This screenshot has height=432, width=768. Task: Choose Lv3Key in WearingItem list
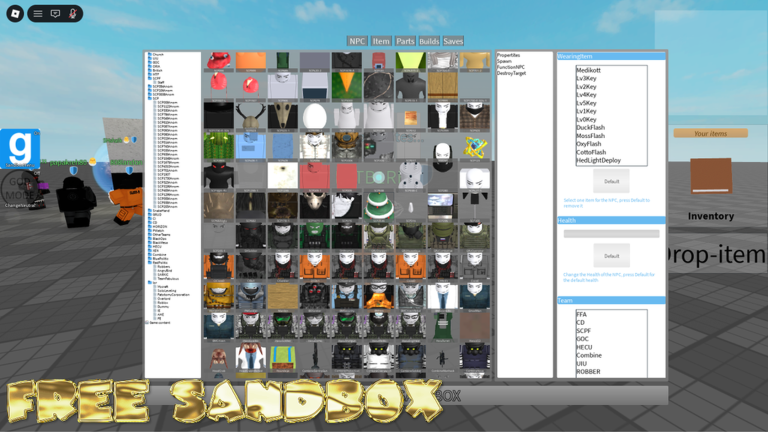(x=586, y=78)
